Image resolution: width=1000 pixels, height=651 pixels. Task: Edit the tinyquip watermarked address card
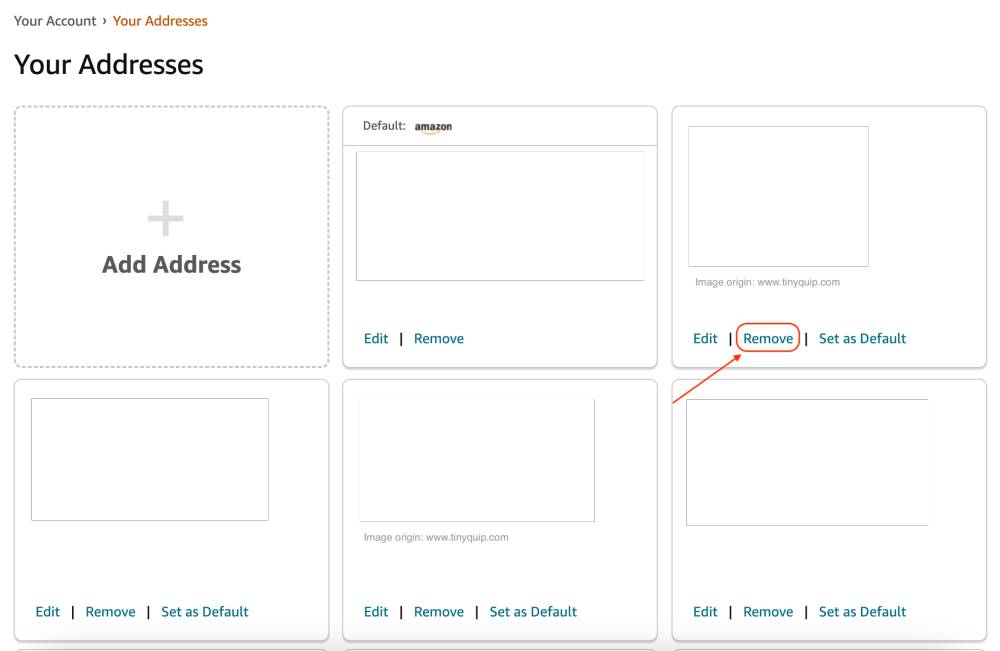375,611
